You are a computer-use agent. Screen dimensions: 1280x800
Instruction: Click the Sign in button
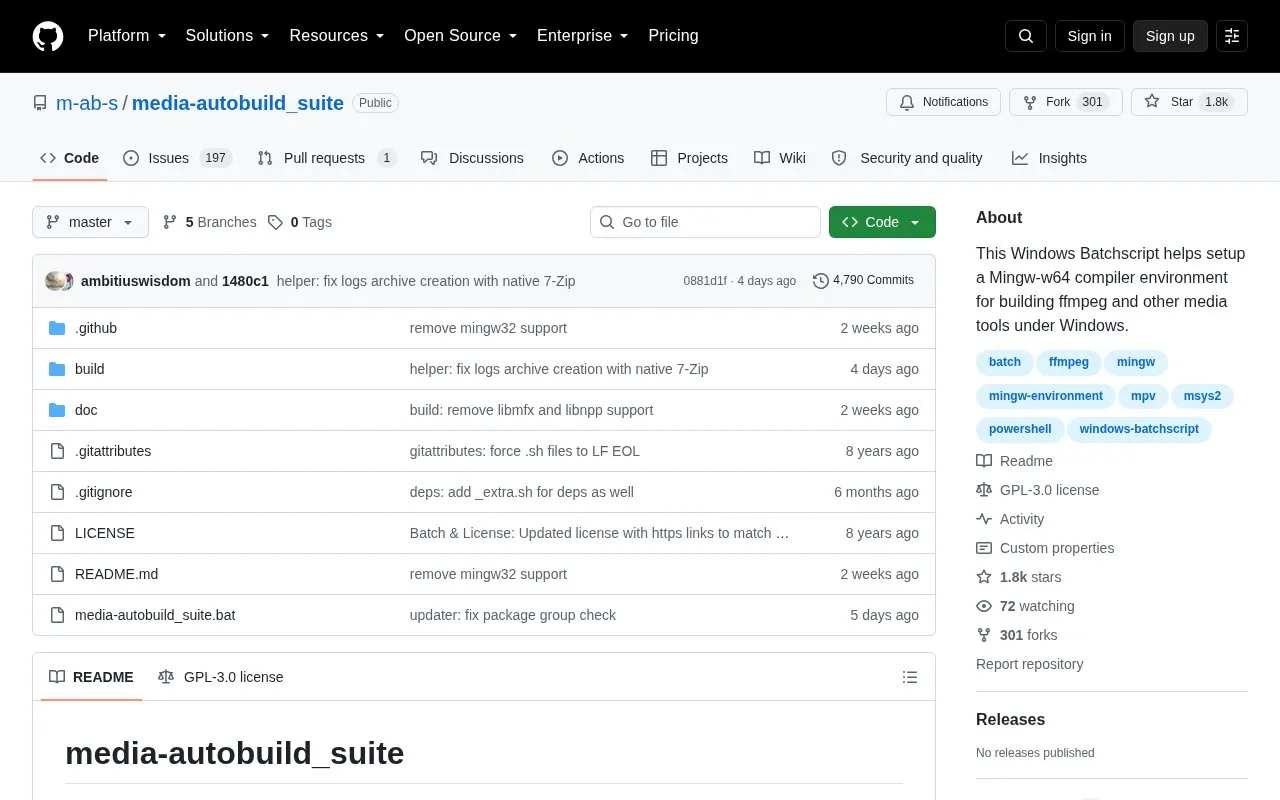[1089, 36]
